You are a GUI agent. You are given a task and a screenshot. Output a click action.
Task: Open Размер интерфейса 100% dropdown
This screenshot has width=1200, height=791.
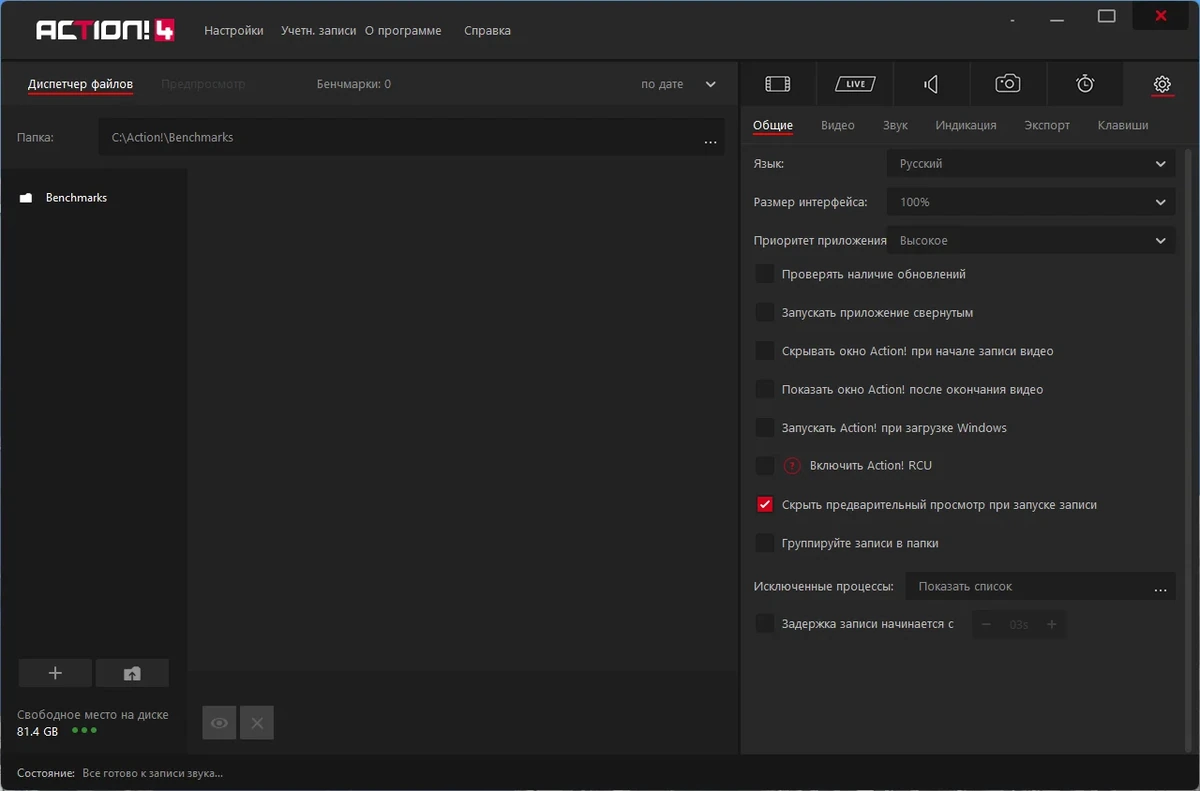(x=1031, y=202)
